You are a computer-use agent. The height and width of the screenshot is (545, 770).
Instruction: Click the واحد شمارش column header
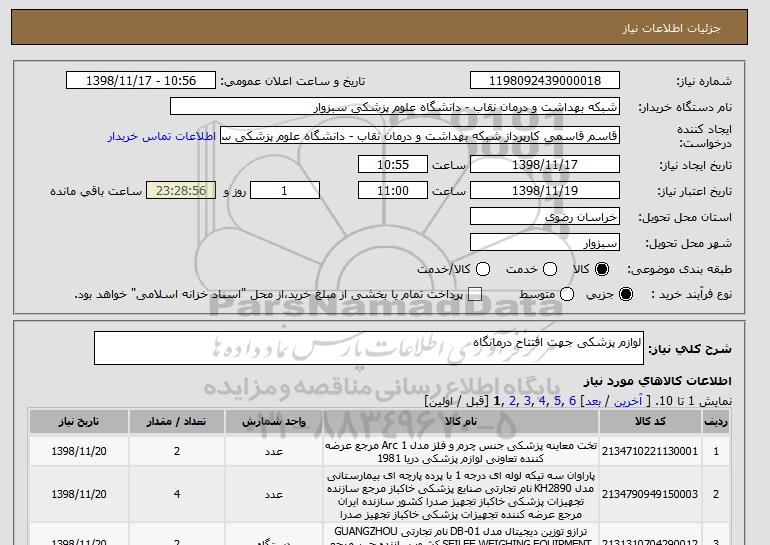(x=274, y=422)
